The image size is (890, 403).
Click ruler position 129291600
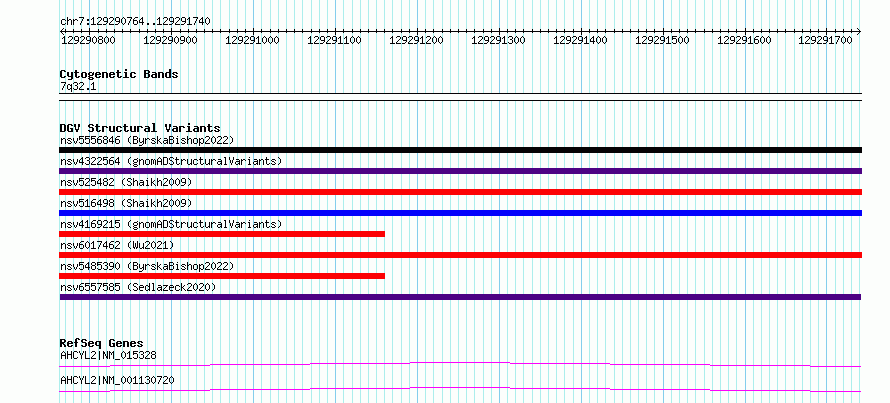[x=745, y=40]
